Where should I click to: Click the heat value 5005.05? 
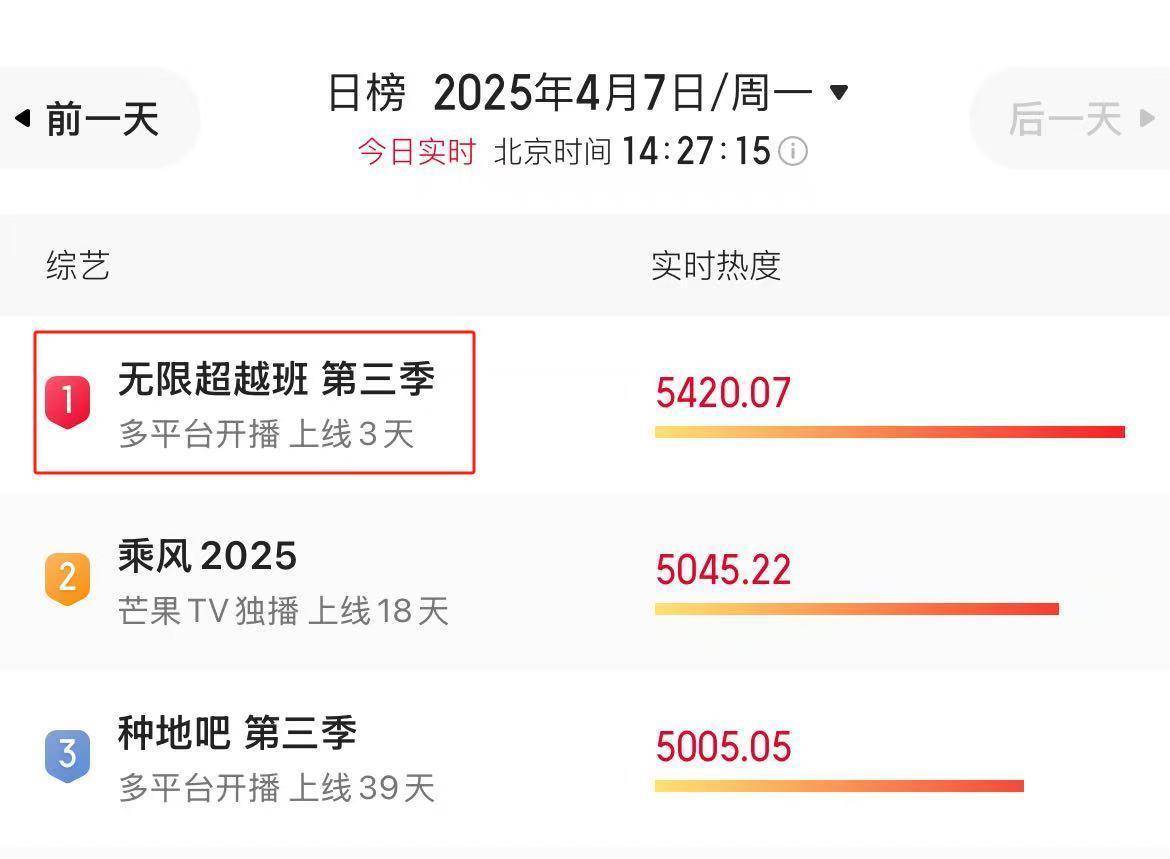pos(723,747)
